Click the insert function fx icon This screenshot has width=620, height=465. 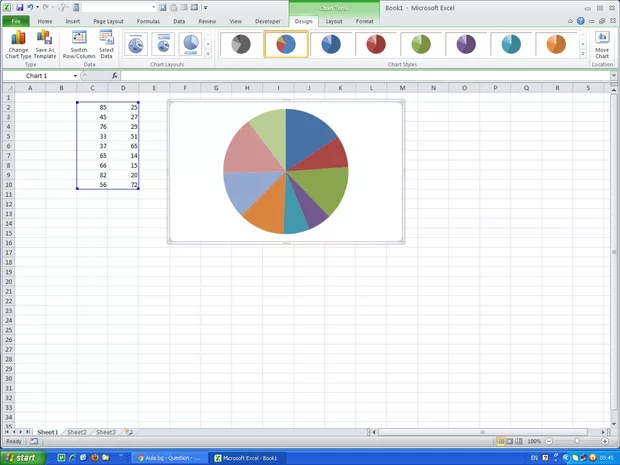point(115,76)
